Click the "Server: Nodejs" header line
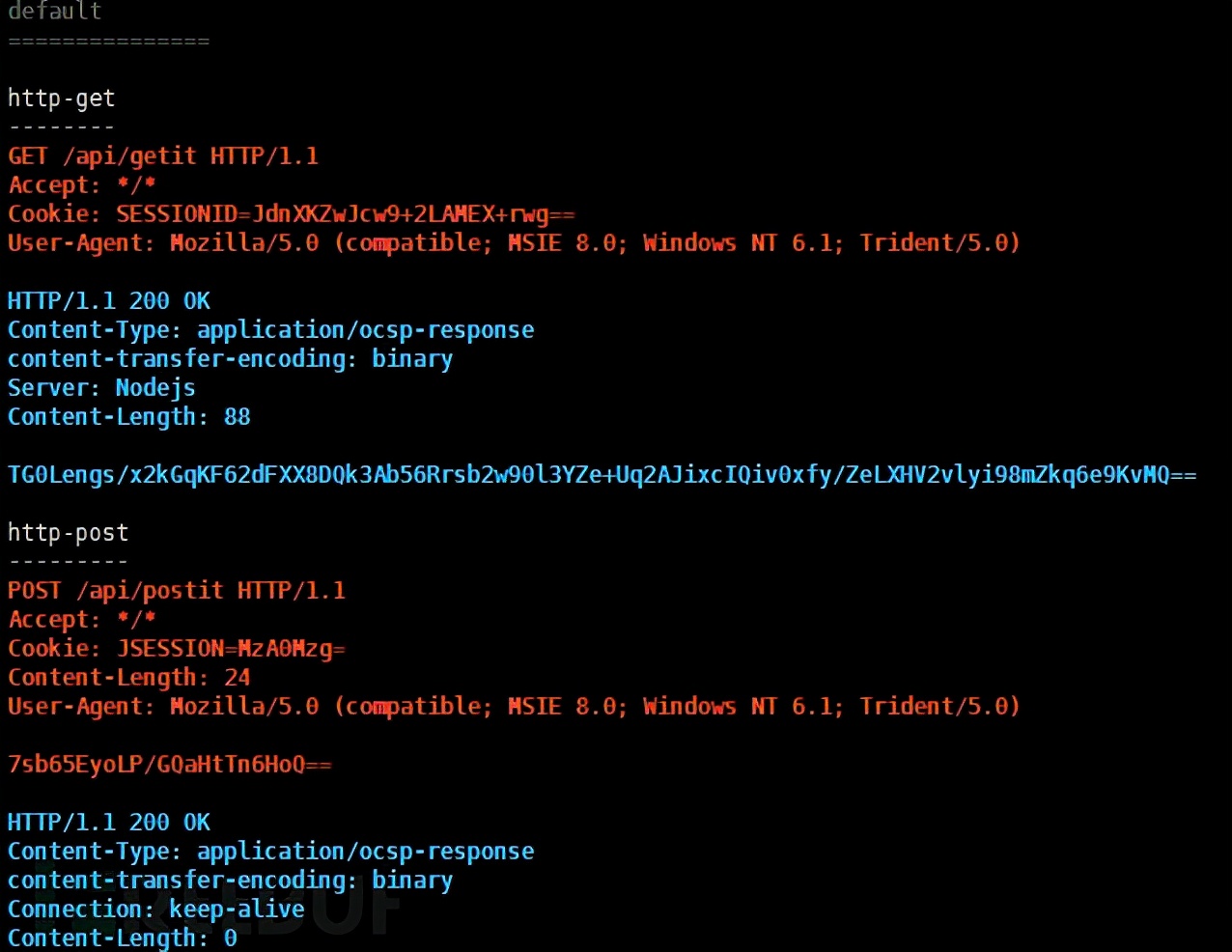This screenshot has width=1232, height=952. tap(101, 388)
